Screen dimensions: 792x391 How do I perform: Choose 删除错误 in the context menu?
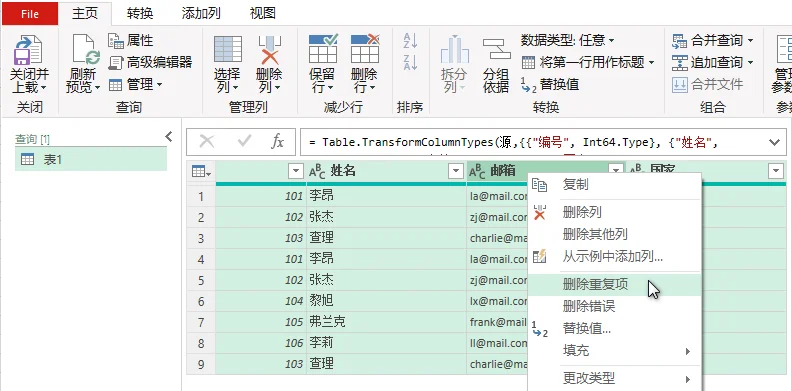[615, 306]
